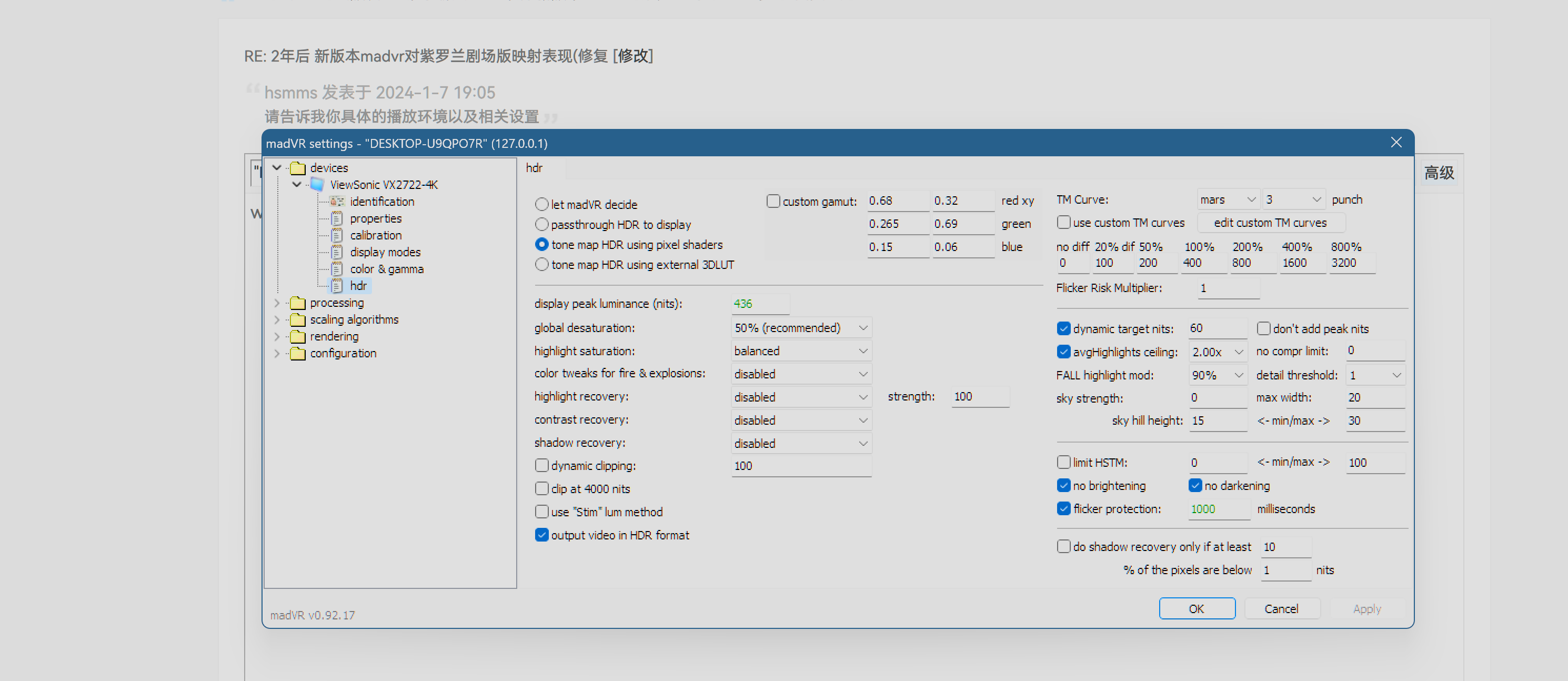Click the identification page icon
This screenshot has width=1568, height=681.
coord(337,202)
